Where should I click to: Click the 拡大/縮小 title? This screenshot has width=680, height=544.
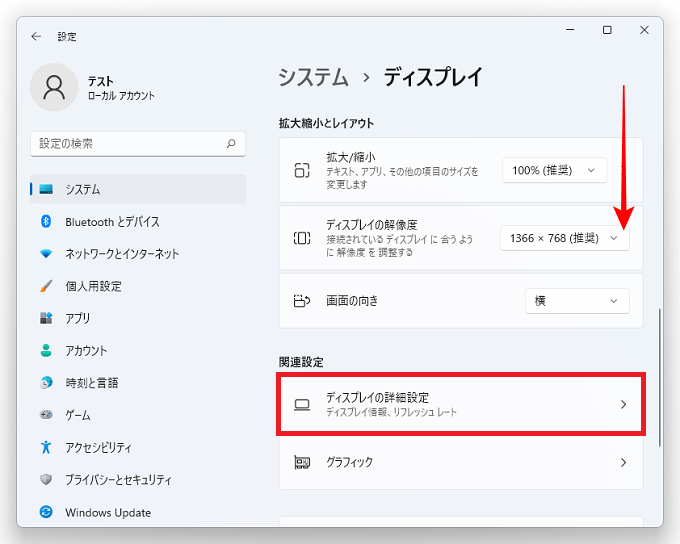[351, 157]
